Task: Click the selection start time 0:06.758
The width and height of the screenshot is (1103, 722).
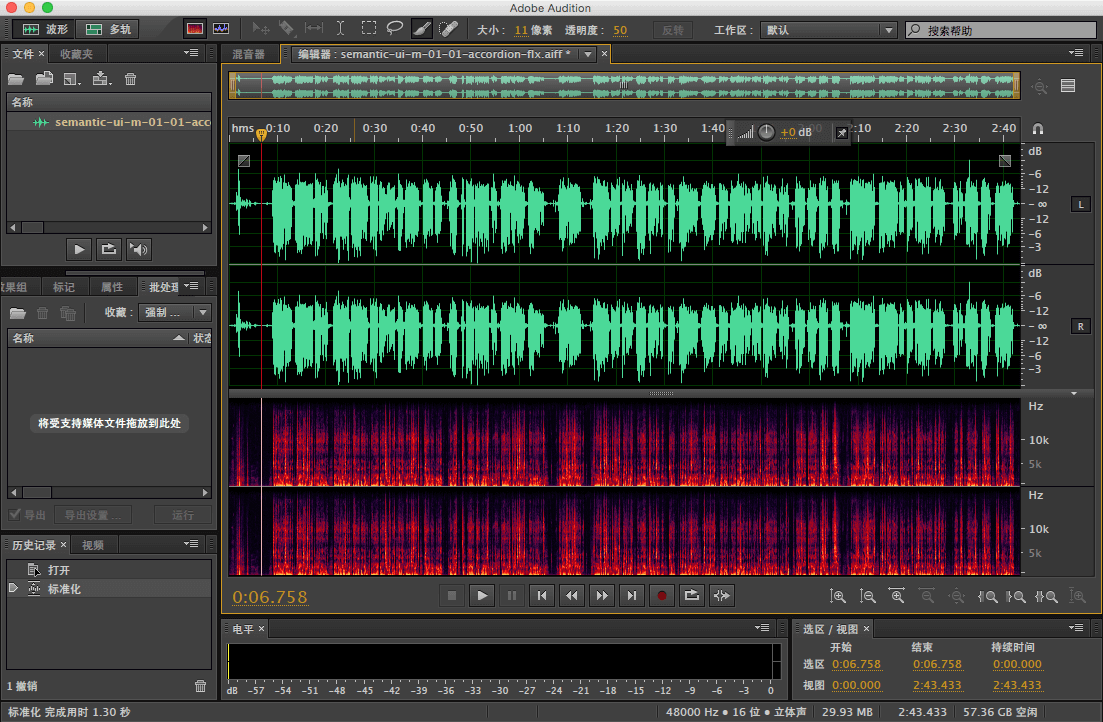Action: [x=856, y=664]
